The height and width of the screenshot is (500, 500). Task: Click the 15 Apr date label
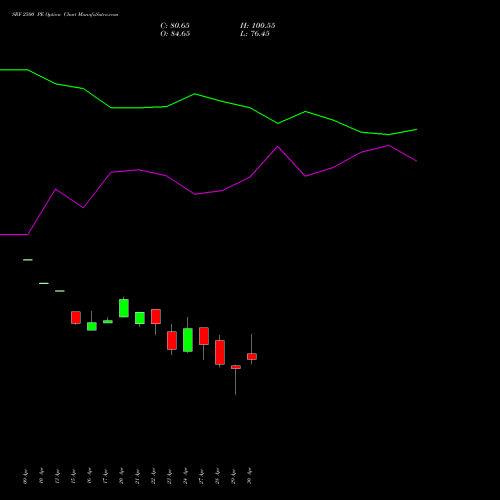(x=73, y=476)
